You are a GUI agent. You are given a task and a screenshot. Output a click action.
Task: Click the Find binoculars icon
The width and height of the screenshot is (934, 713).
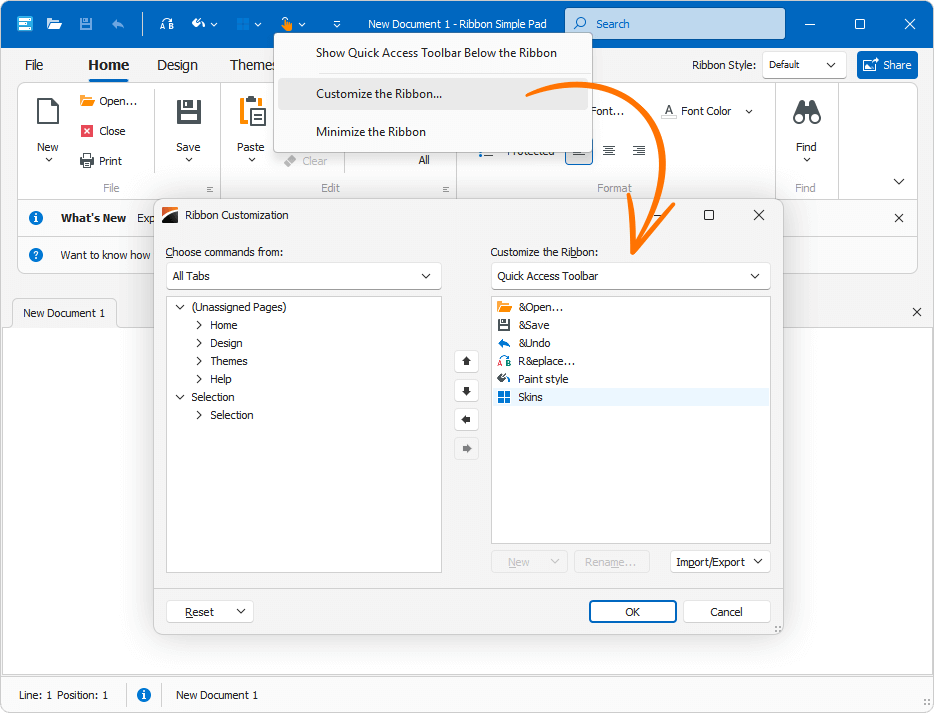[806, 112]
